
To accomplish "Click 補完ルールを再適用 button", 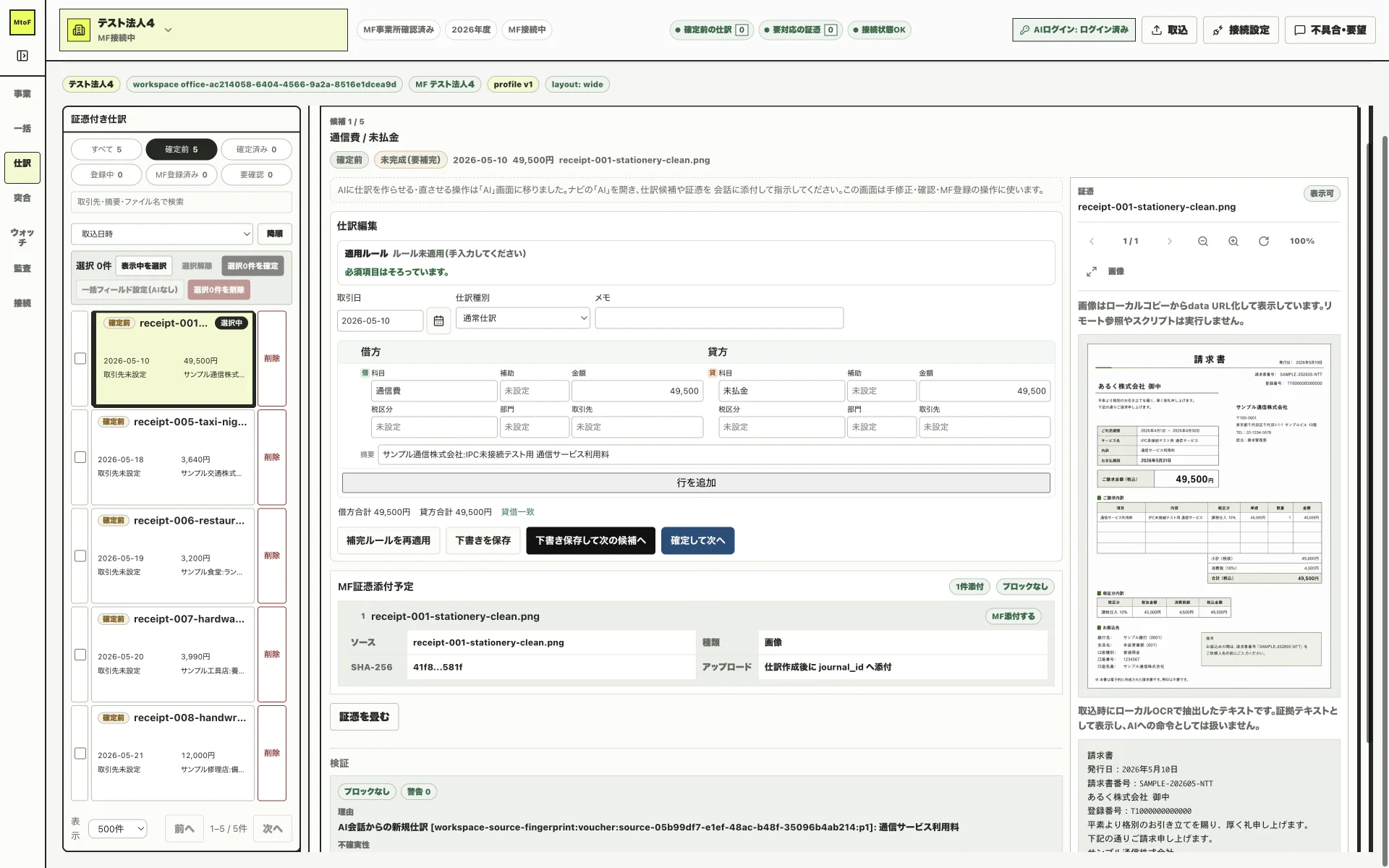I will click(x=388, y=540).
